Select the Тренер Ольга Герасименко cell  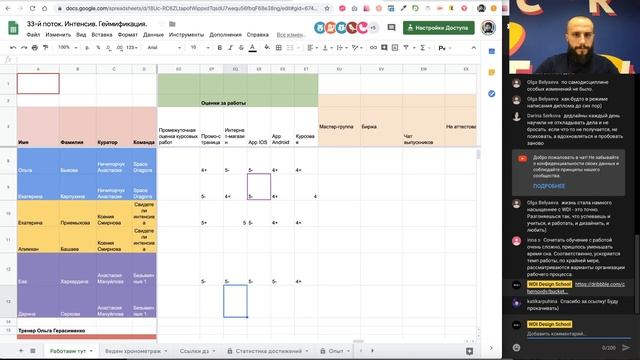point(52,331)
